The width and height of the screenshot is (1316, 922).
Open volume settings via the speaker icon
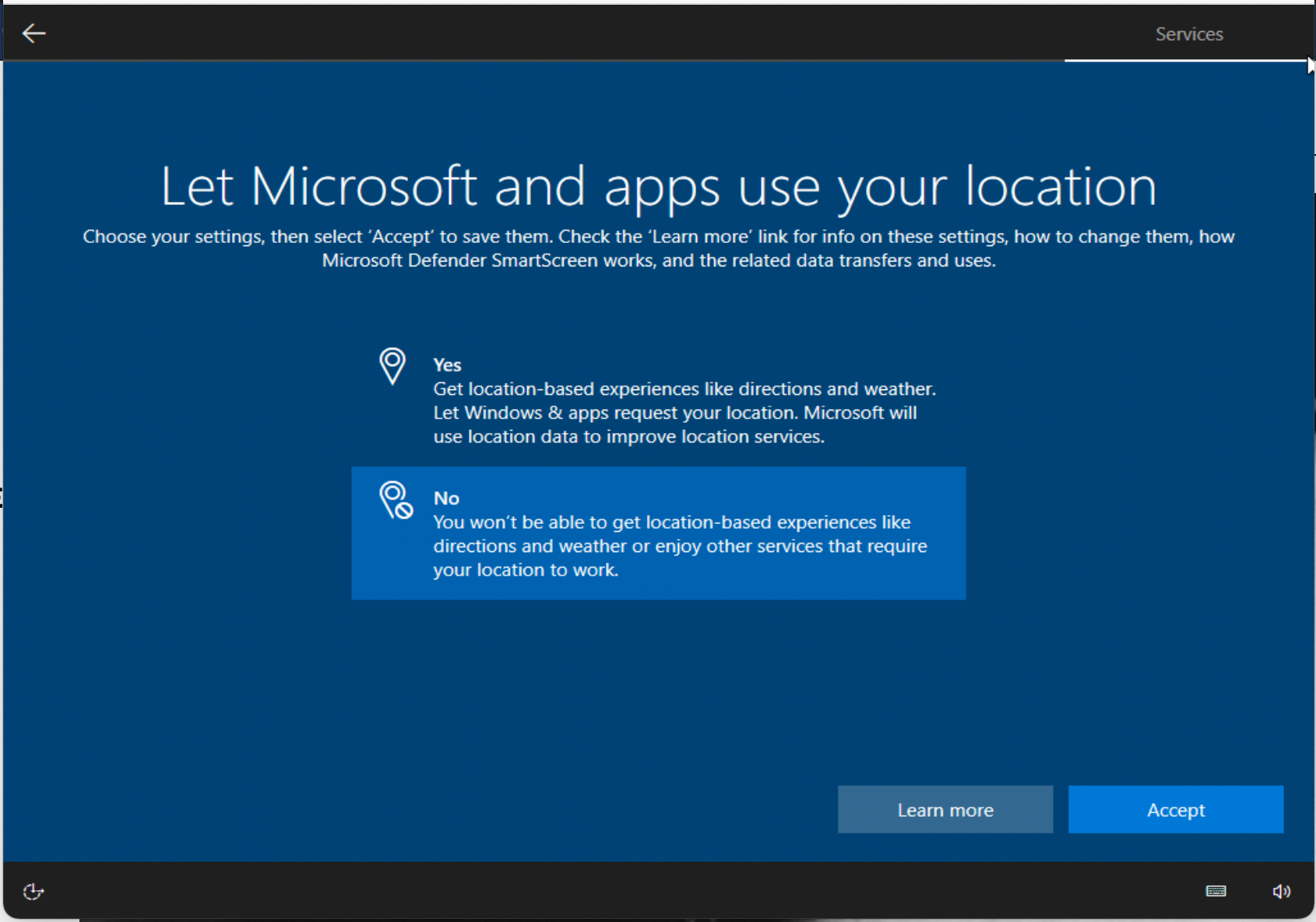pyautogui.click(x=1280, y=891)
